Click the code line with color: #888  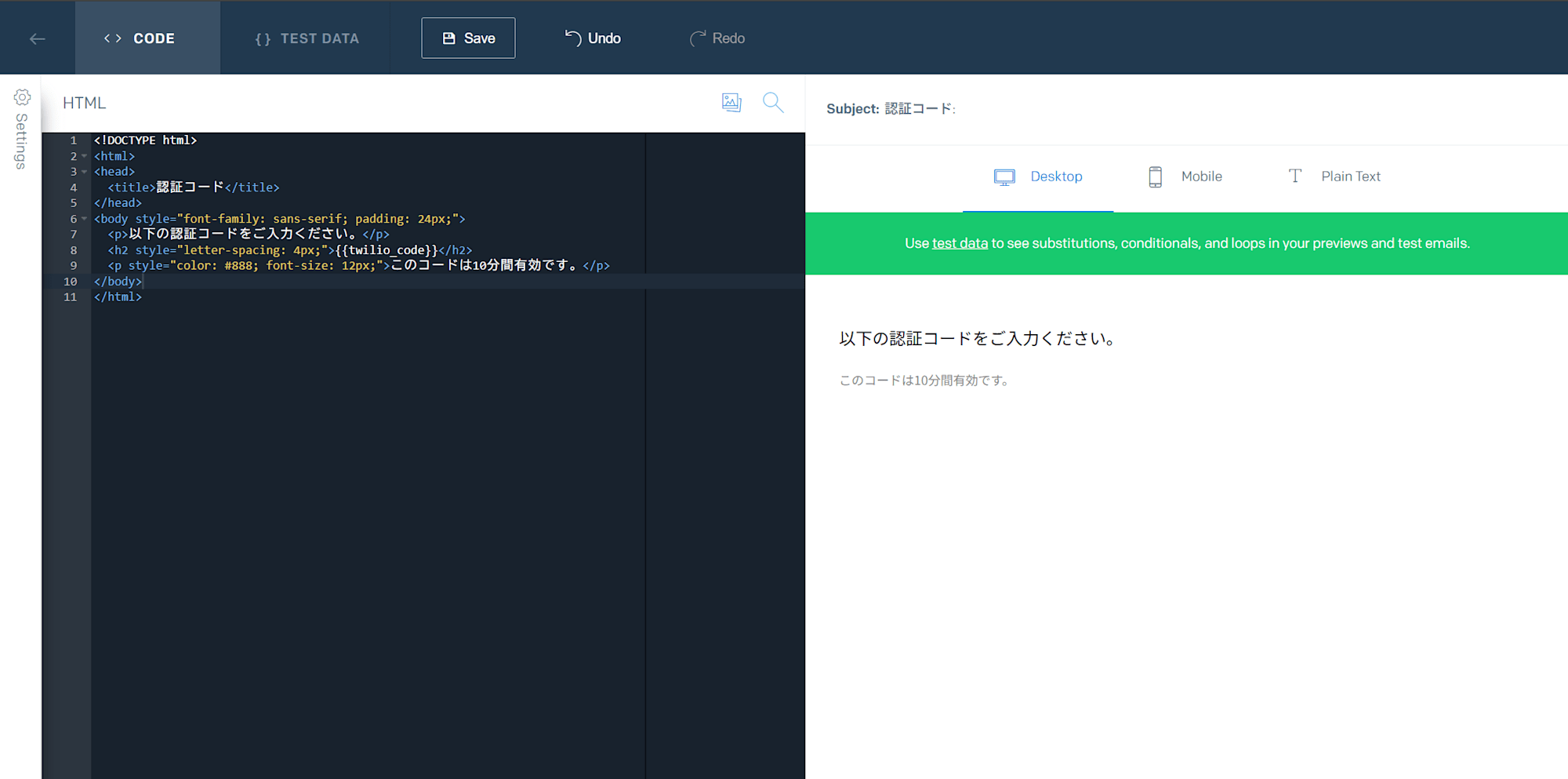tap(358, 266)
